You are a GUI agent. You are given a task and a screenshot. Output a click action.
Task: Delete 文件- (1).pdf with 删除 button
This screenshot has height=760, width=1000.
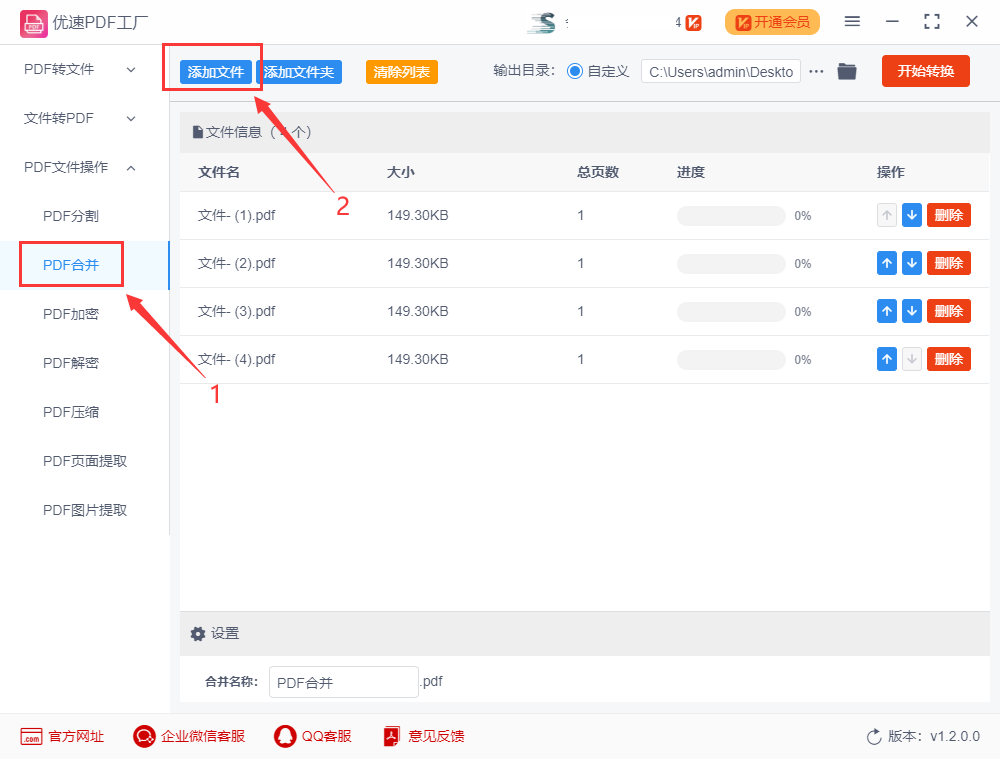click(949, 216)
